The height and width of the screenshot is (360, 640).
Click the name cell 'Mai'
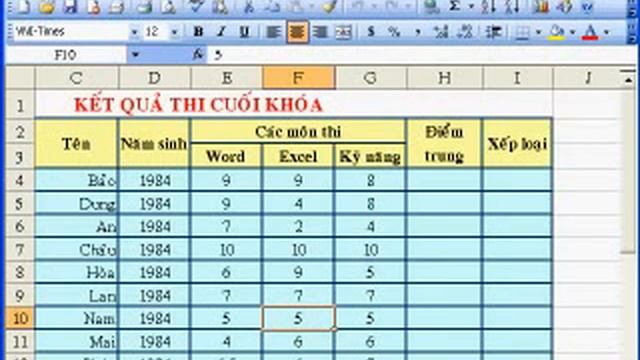click(x=76, y=341)
